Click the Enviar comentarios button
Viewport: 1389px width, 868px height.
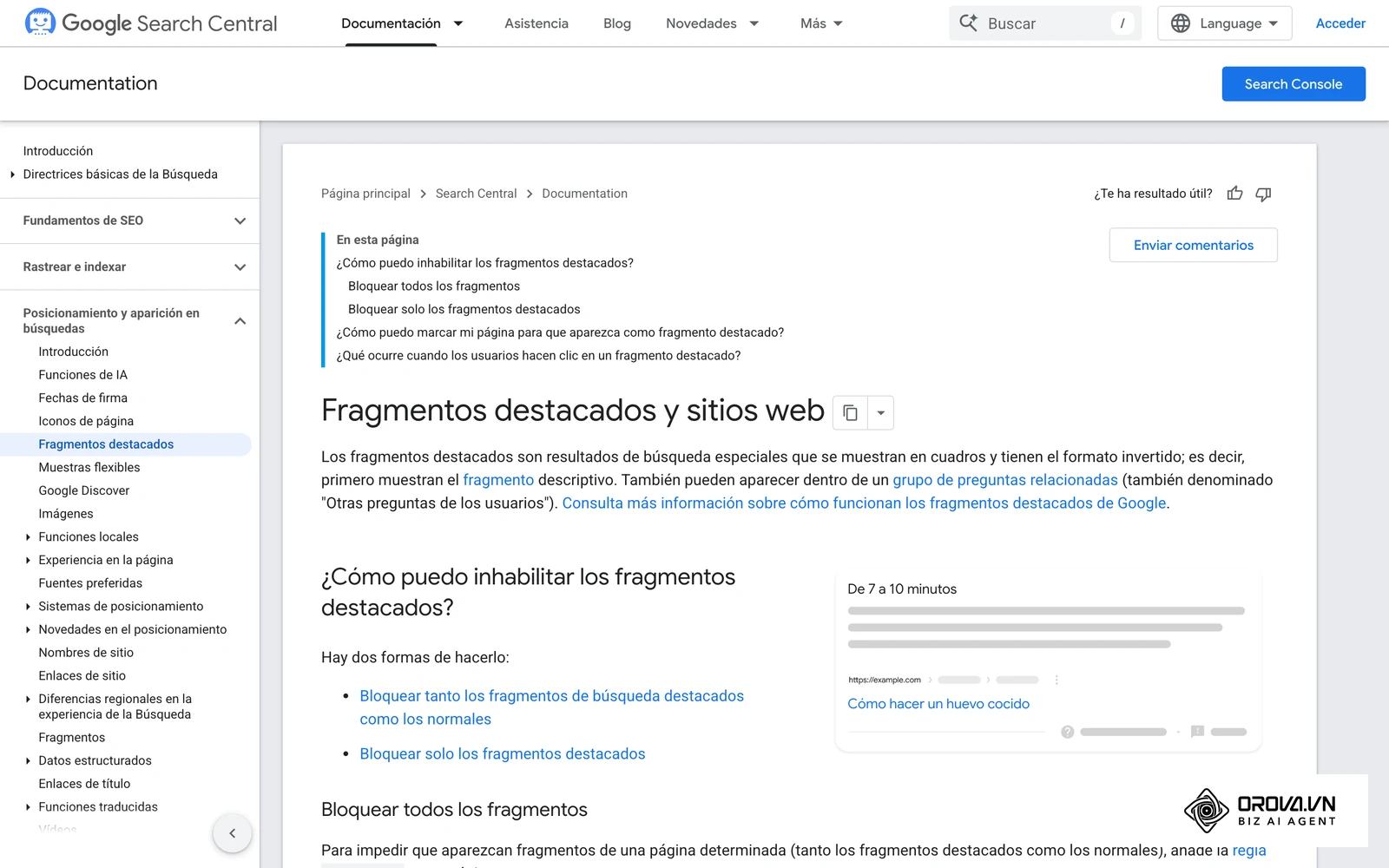[x=1193, y=245]
